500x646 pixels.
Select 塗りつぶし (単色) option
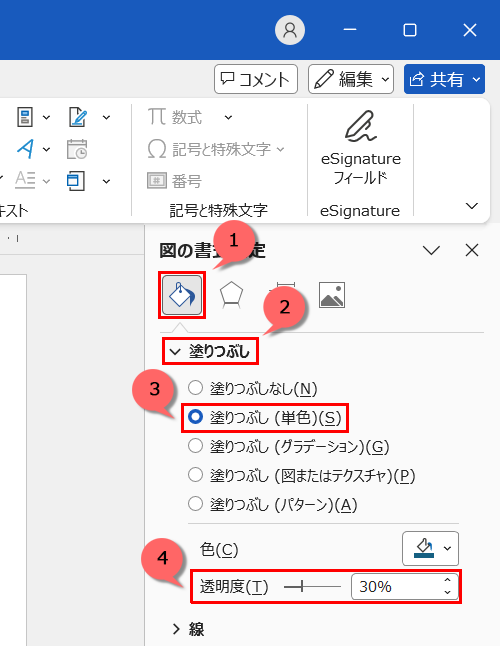pyautogui.click(x=264, y=417)
